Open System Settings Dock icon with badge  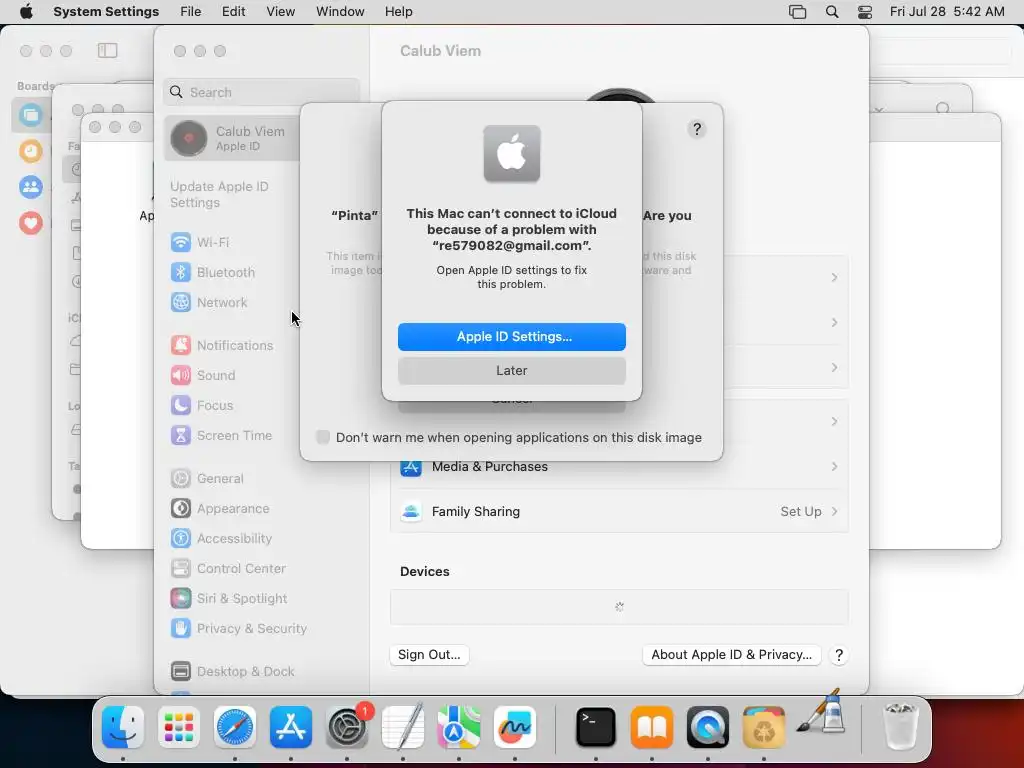[x=347, y=727]
